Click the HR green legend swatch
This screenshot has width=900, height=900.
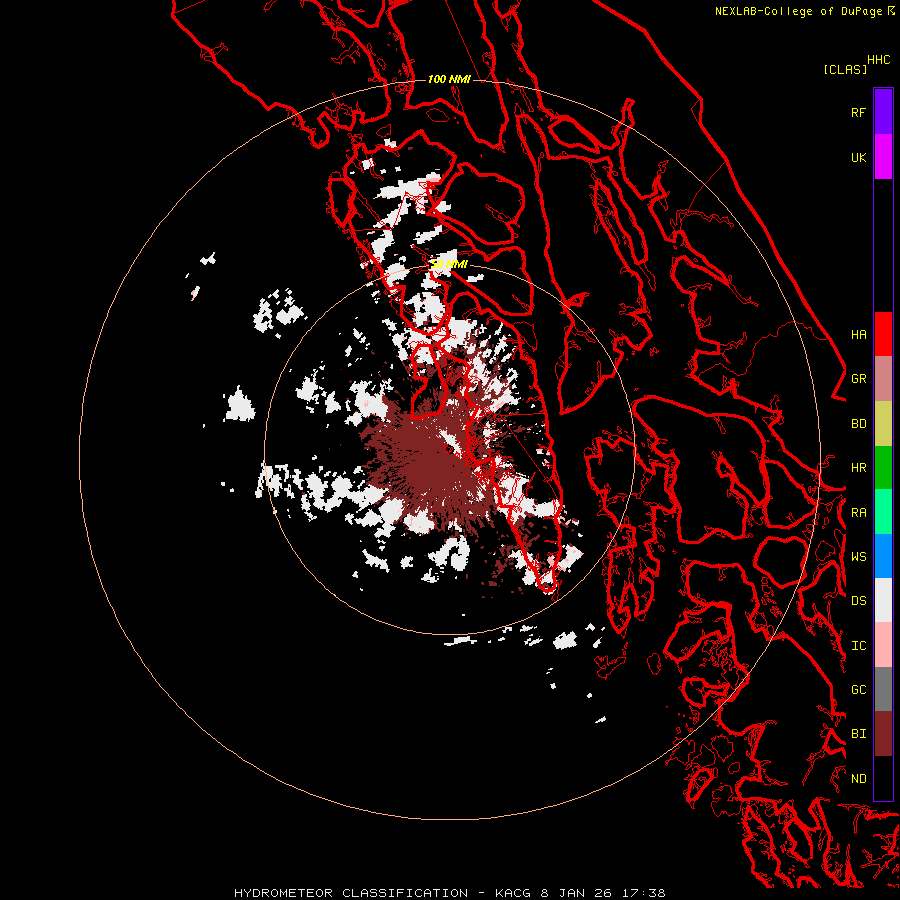pyautogui.click(x=883, y=468)
